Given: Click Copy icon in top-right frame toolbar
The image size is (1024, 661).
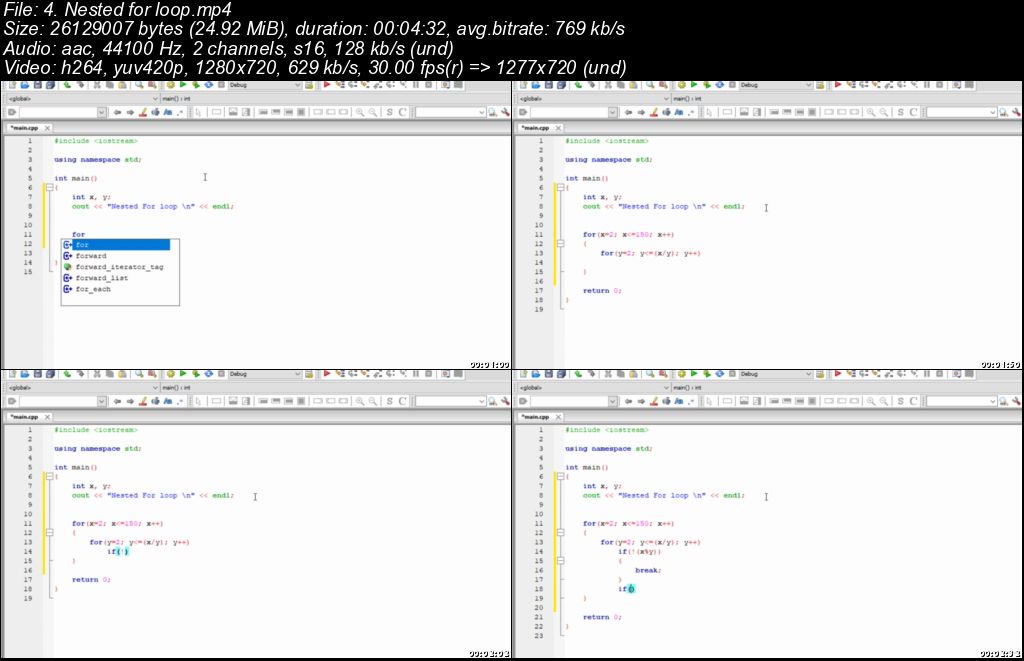Looking at the screenshot, I should pyautogui.click(x=620, y=85).
